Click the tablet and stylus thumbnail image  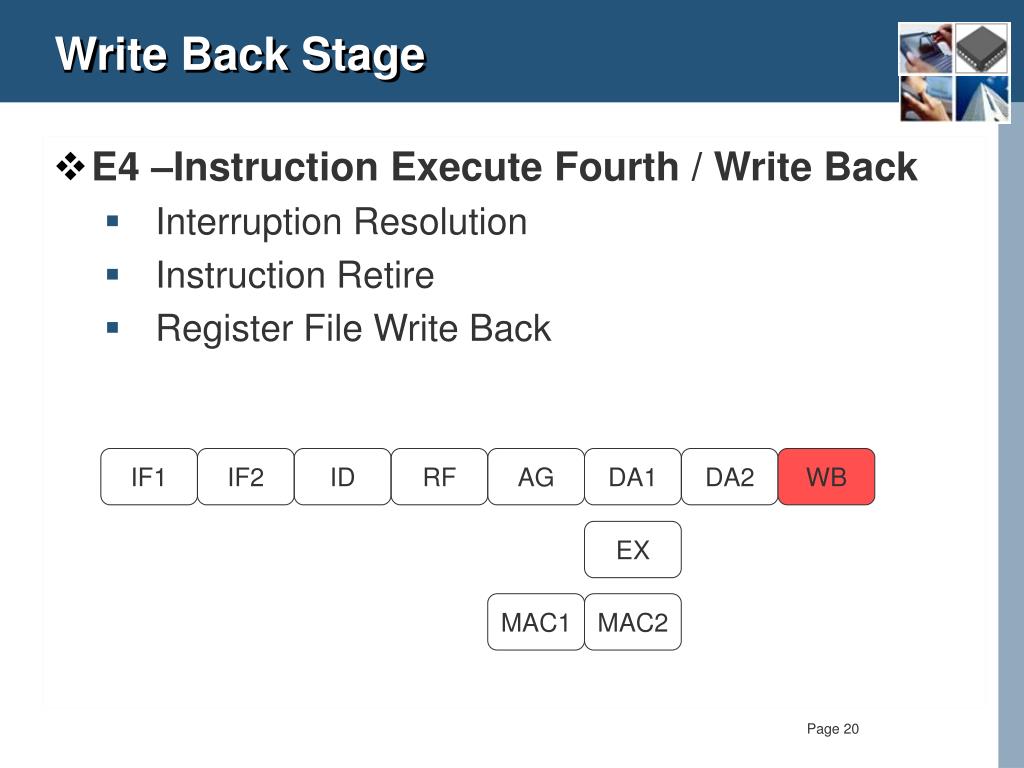tap(926, 48)
